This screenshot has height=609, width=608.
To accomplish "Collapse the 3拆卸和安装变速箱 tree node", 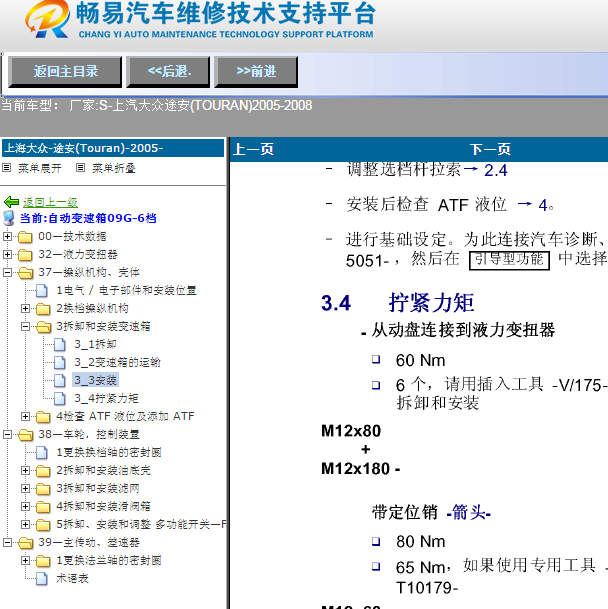I will pyautogui.click(x=25, y=326).
